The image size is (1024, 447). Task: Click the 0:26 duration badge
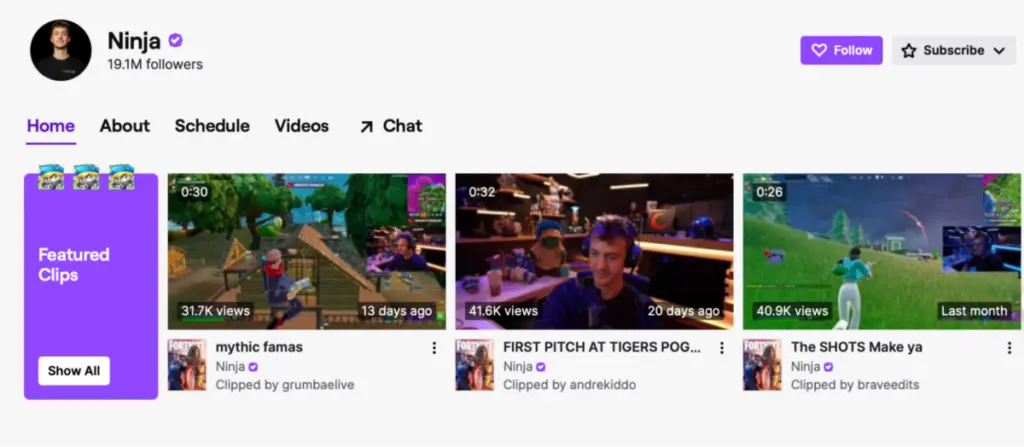[769, 191]
